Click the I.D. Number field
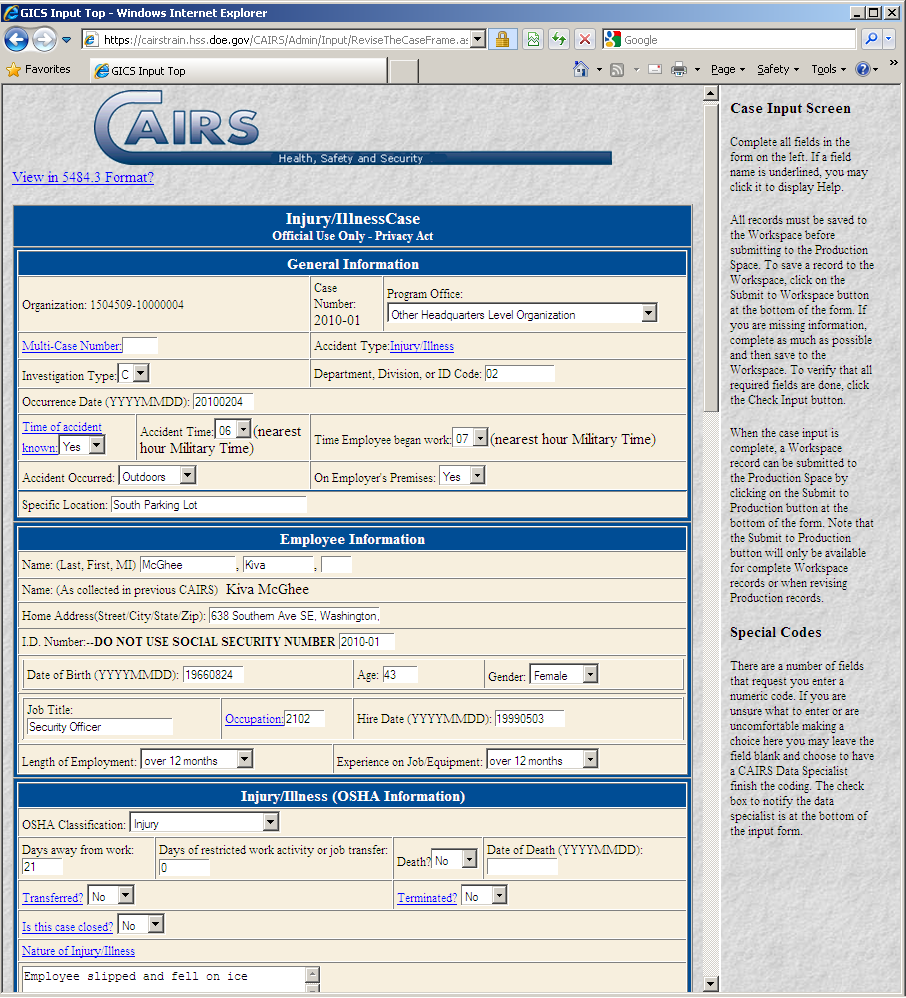The height and width of the screenshot is (998, 906). 367,642
